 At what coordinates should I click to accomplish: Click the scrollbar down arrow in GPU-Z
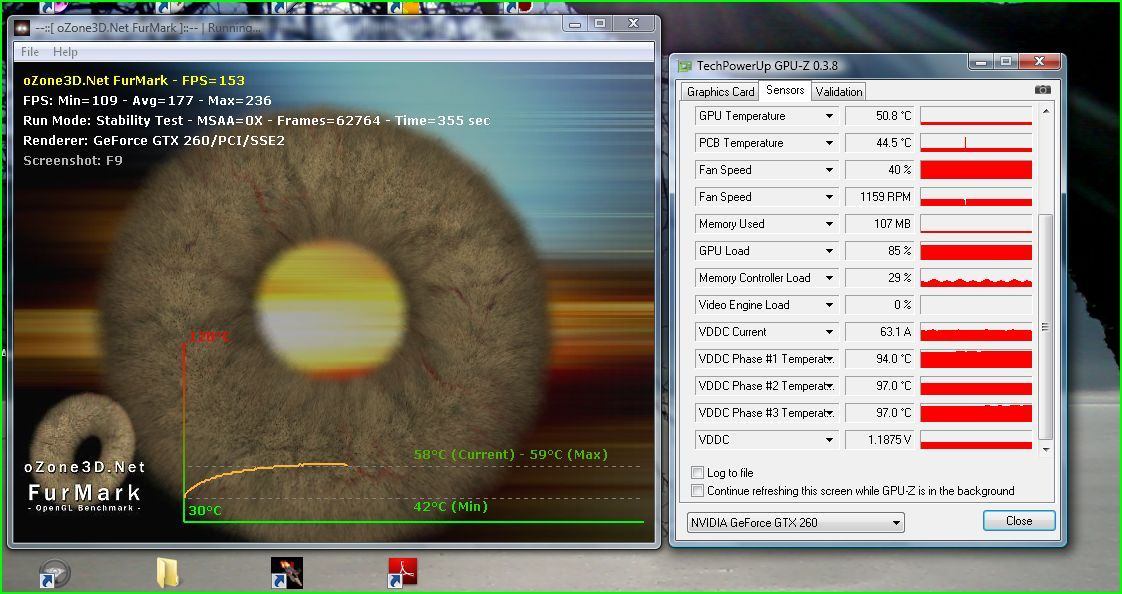coord(1045,449)
